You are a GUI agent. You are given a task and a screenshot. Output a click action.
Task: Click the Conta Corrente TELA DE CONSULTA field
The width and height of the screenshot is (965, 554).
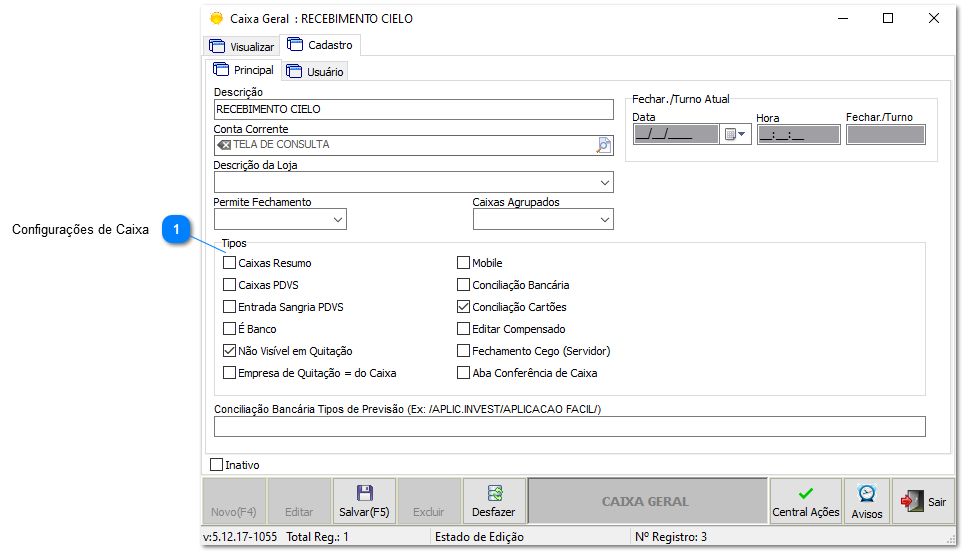414,145
